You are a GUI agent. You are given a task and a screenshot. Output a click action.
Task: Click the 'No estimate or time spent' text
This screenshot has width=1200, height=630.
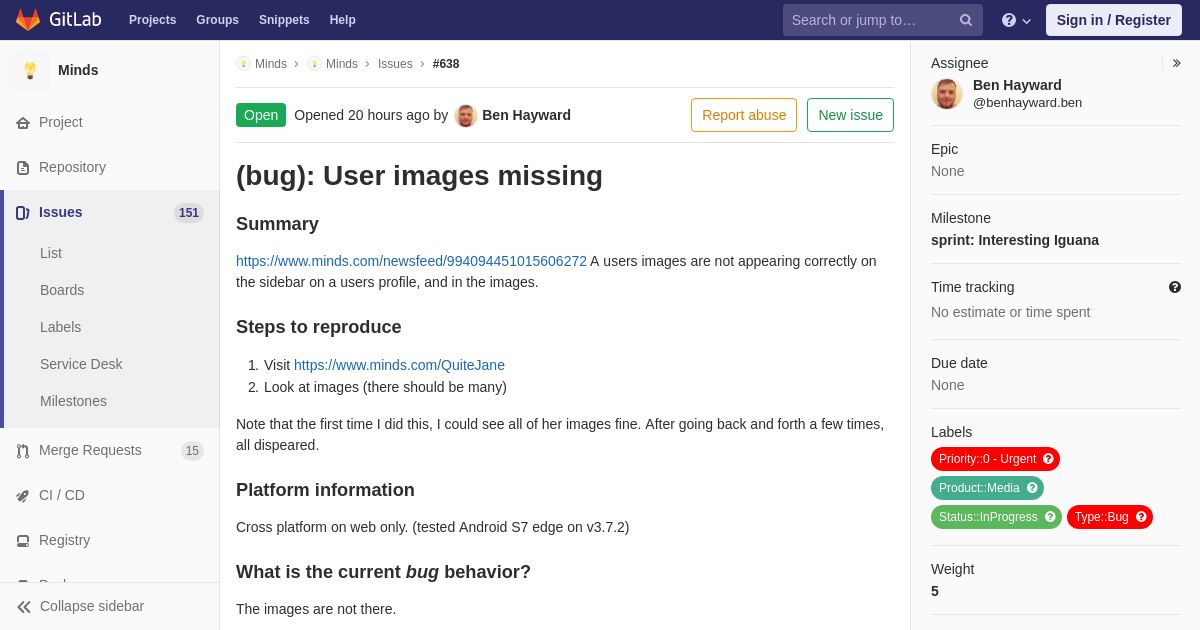pyautogui.click(x=1010, y=312)
